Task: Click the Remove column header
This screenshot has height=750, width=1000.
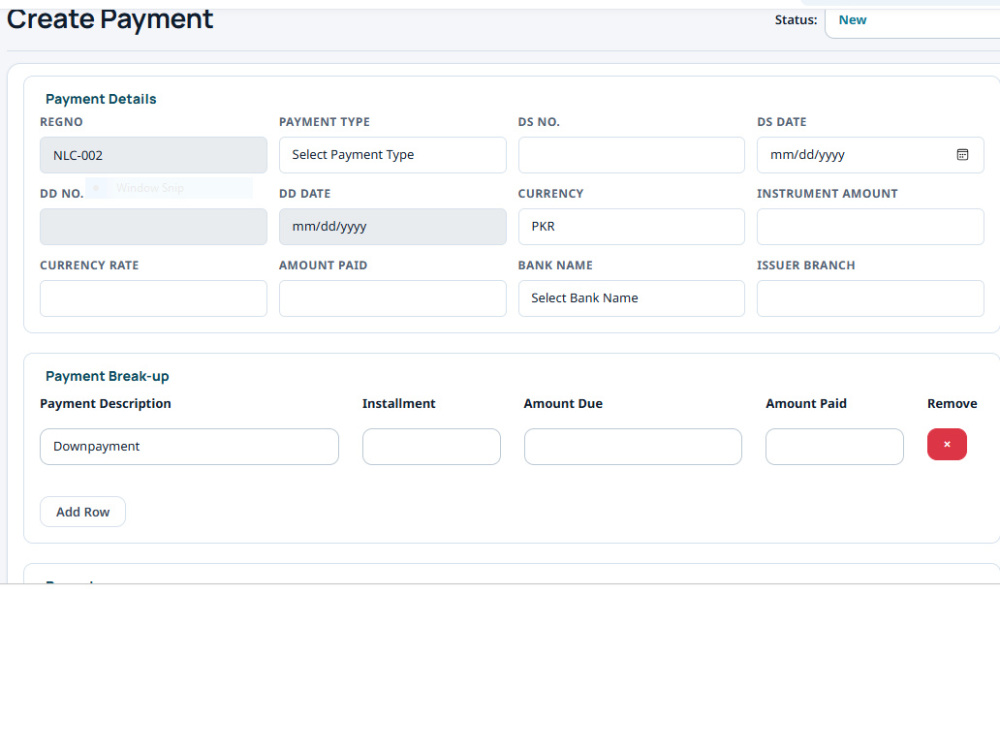Action: [x=952, y=404]
